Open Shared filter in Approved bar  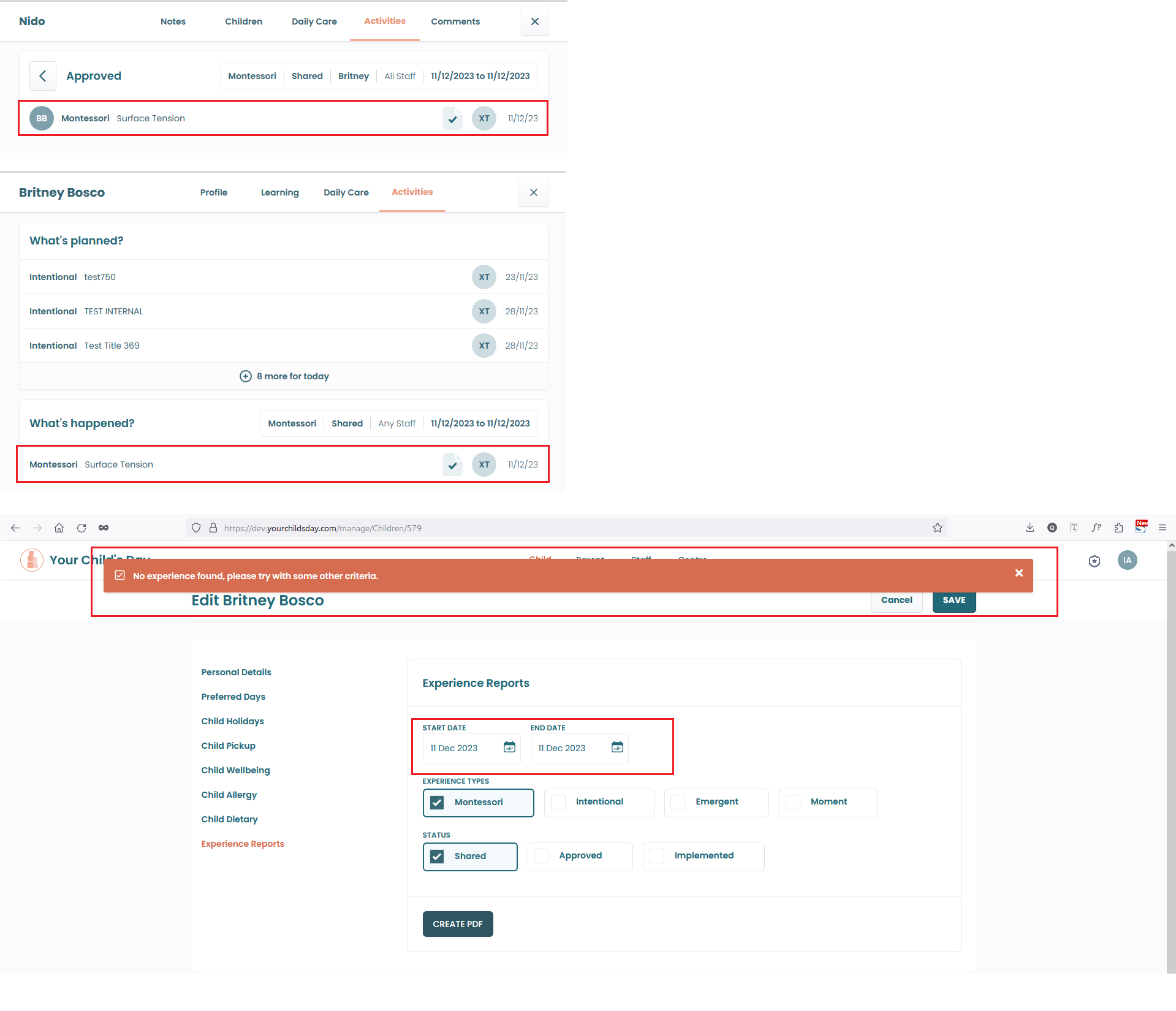307,76
